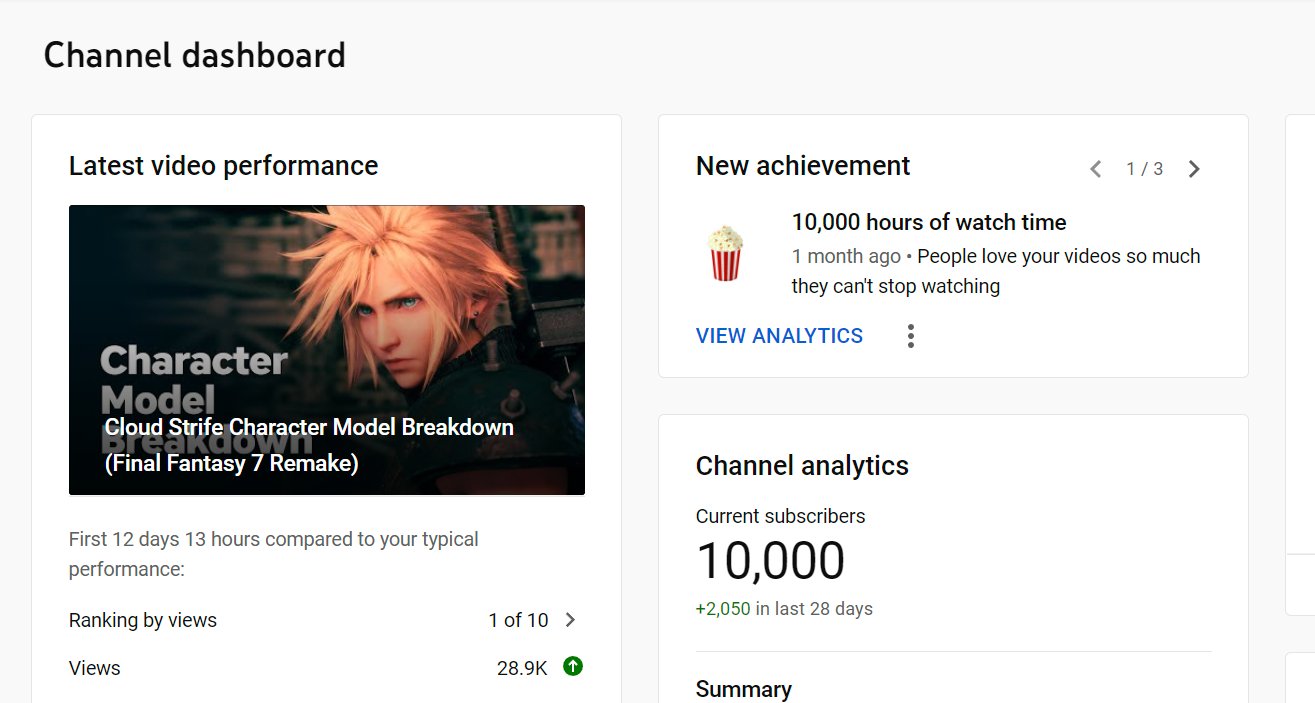Click the 1 / 3 page indicator
This screenshot has height=703, width=1315.
coord(1145,169)
